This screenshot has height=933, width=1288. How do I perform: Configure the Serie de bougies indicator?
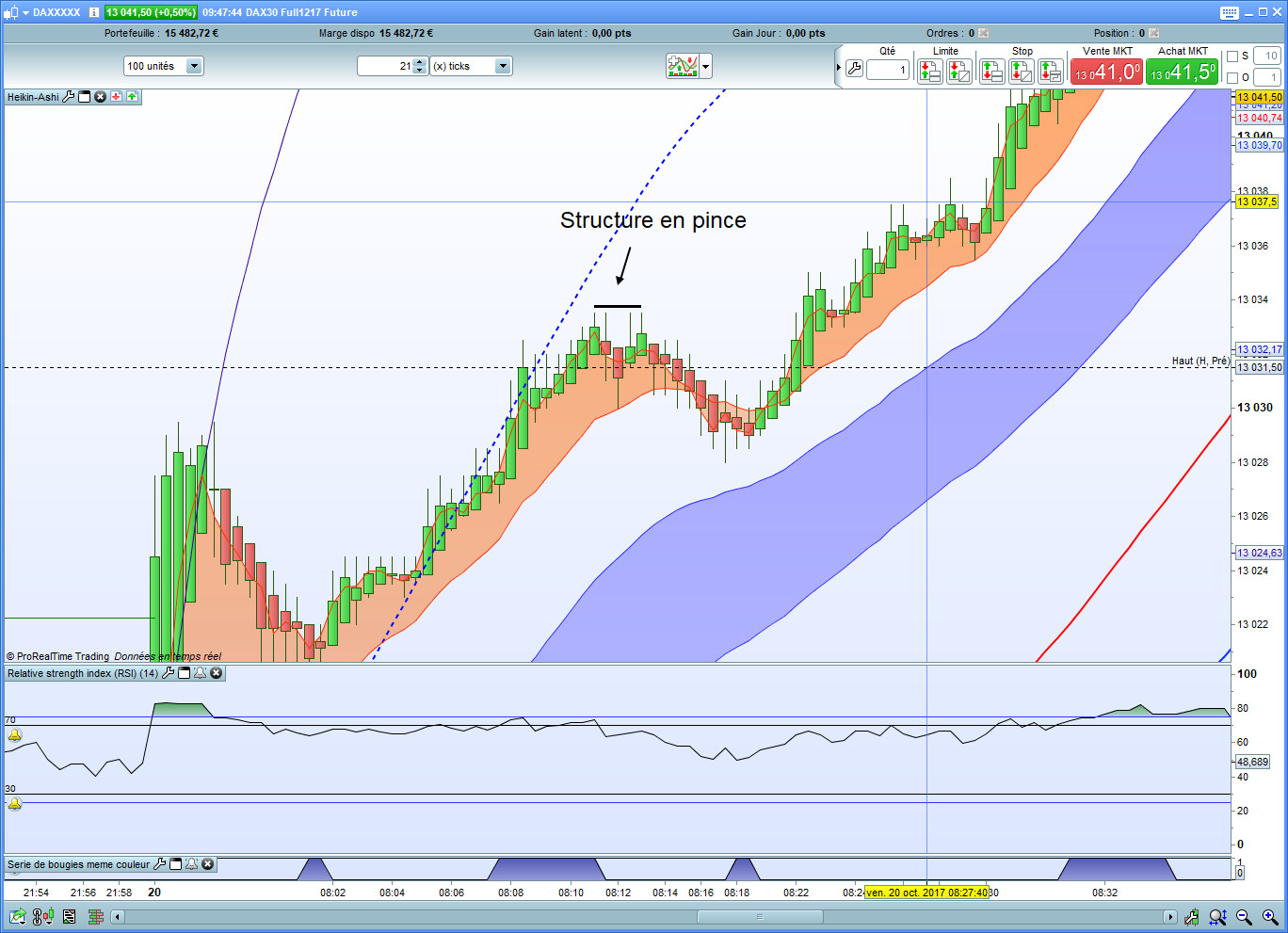tap(160, 864)
